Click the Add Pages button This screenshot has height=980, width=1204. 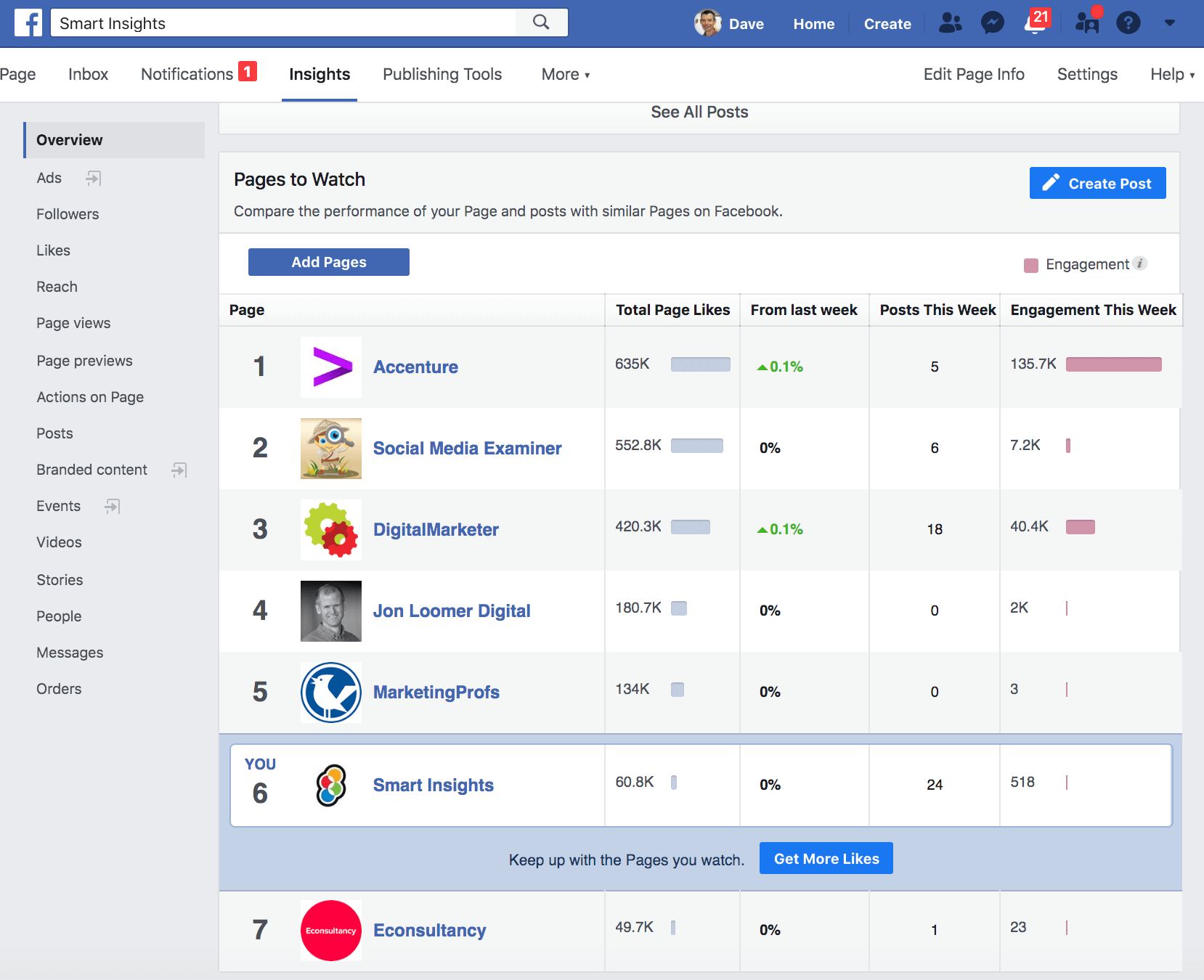point(329,262)
